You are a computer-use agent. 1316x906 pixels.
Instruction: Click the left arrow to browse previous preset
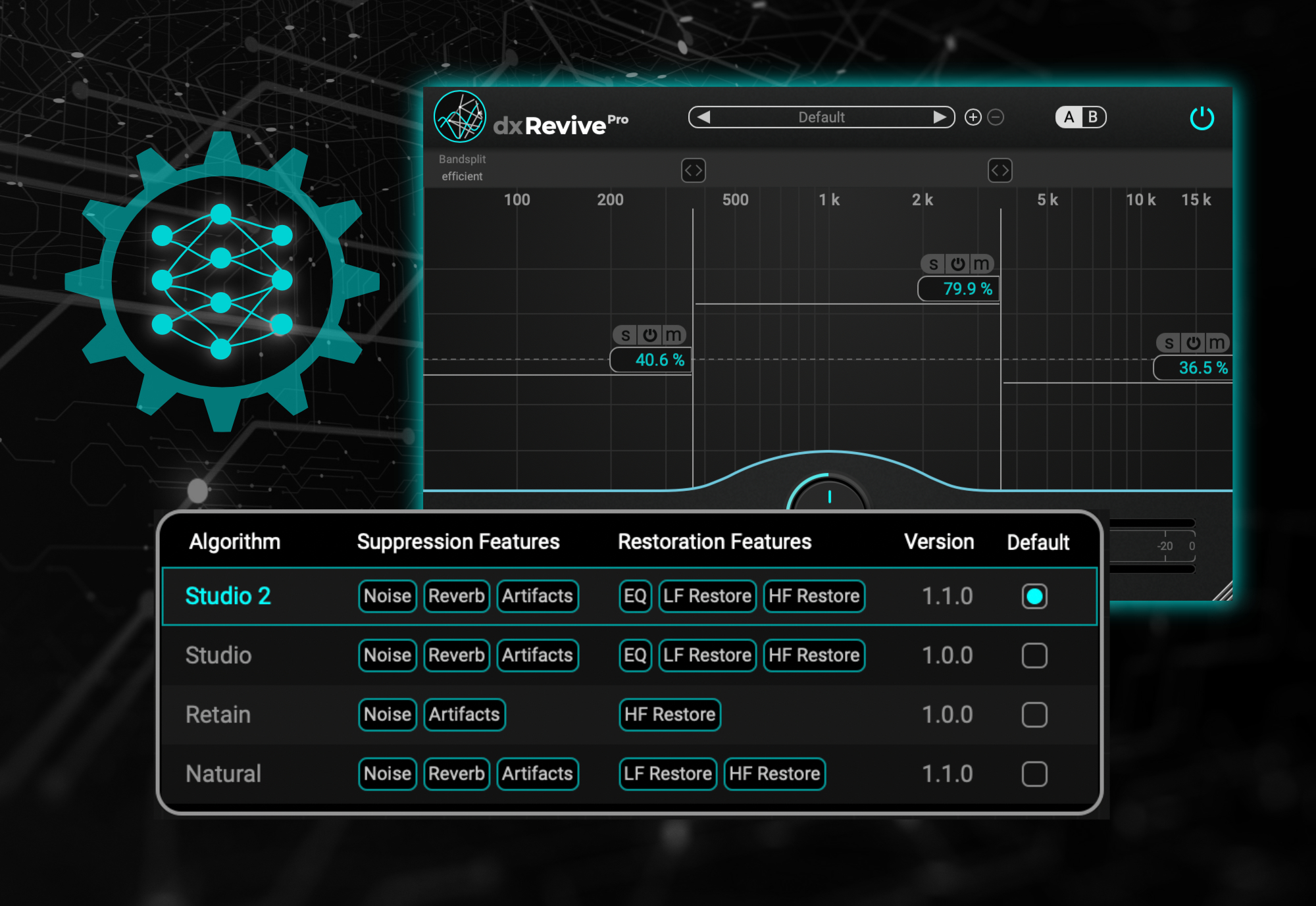point(703,116)
